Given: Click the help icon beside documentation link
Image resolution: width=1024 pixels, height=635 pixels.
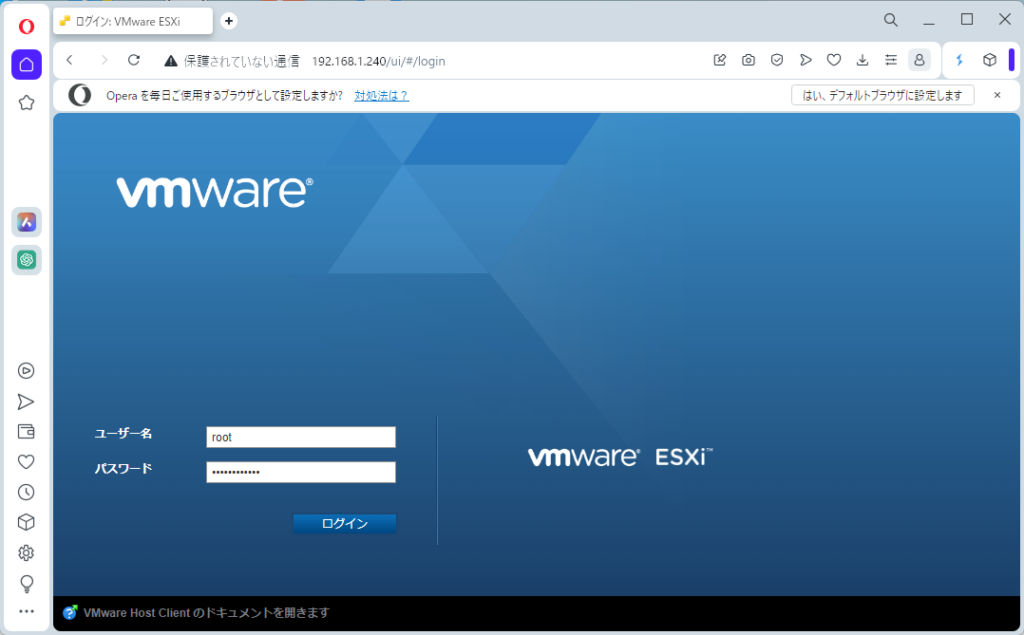Looking at the screenshot, I should (x=70, y=613).
